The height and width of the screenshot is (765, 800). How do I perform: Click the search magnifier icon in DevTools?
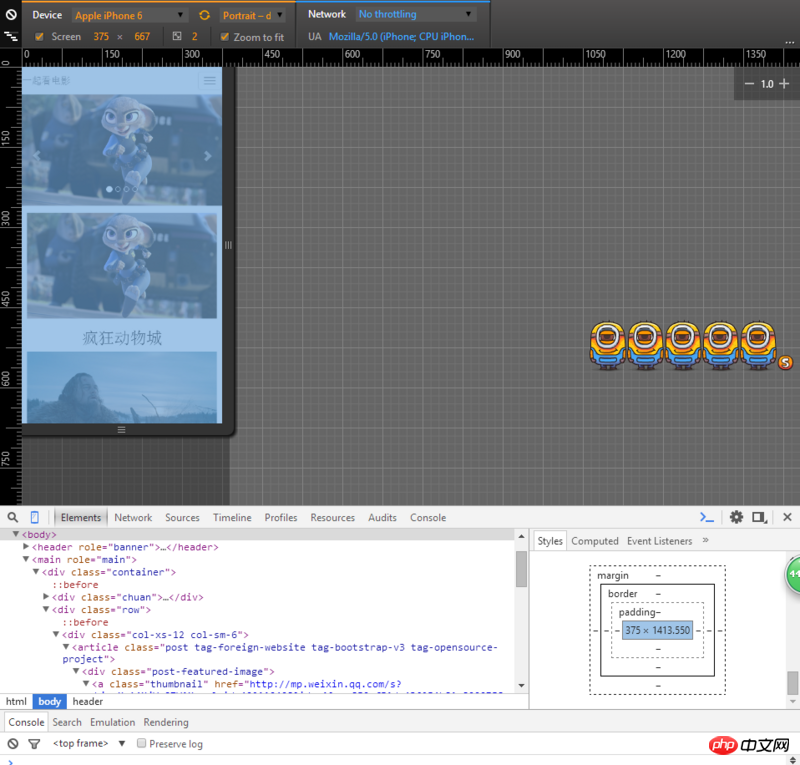coord(13,517)
